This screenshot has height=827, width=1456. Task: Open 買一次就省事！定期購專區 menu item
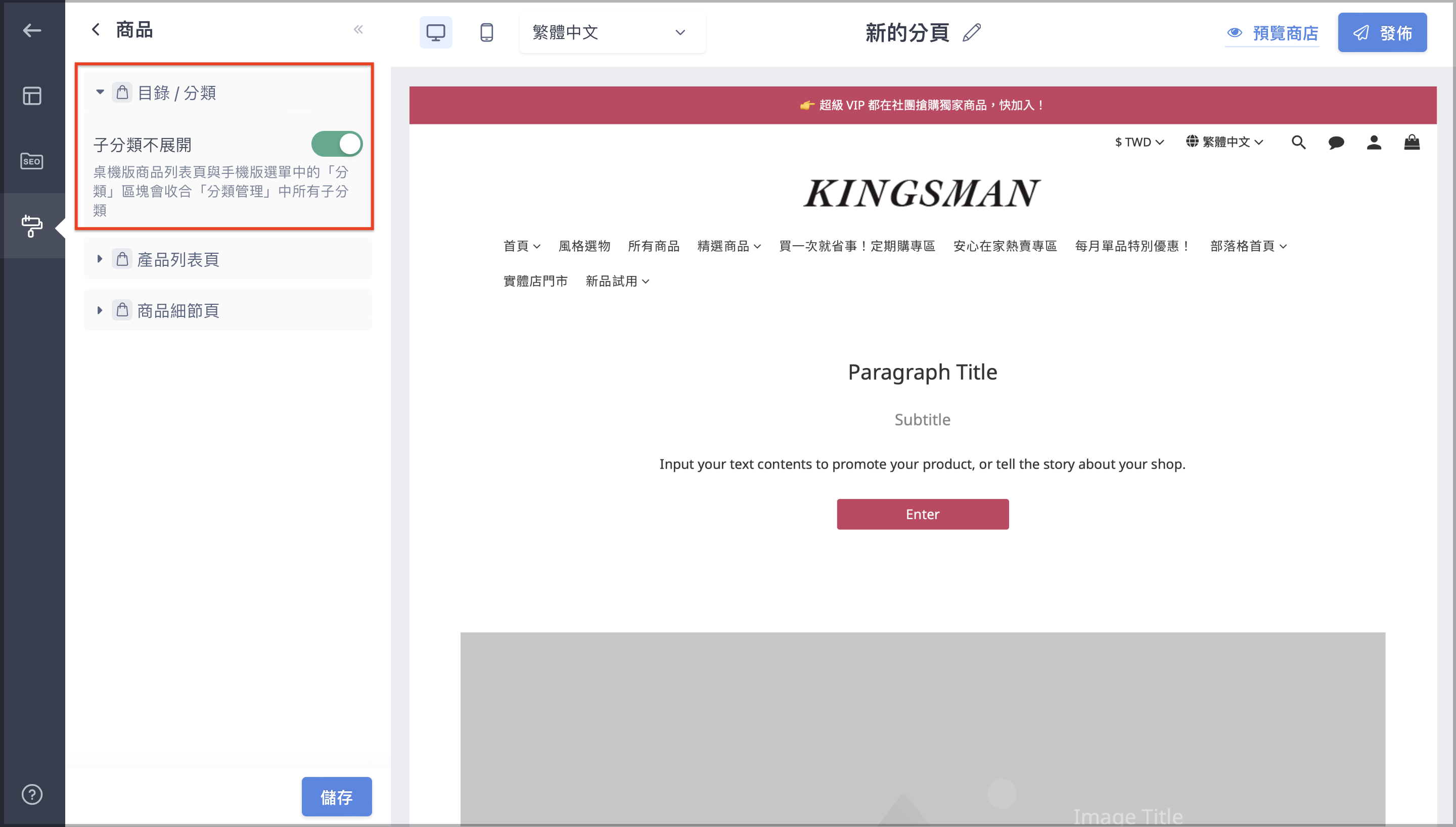pyautogui.click(x=857, y=246)
